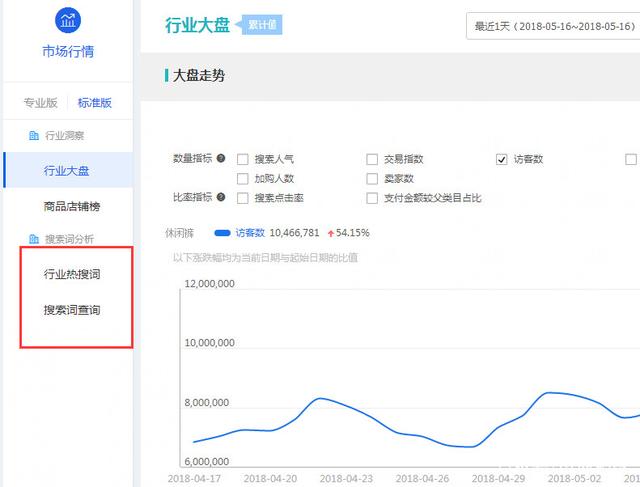Click the 10,466,781 visitor count value
Viewport: 640px width, 487px height.
point(294,233)
